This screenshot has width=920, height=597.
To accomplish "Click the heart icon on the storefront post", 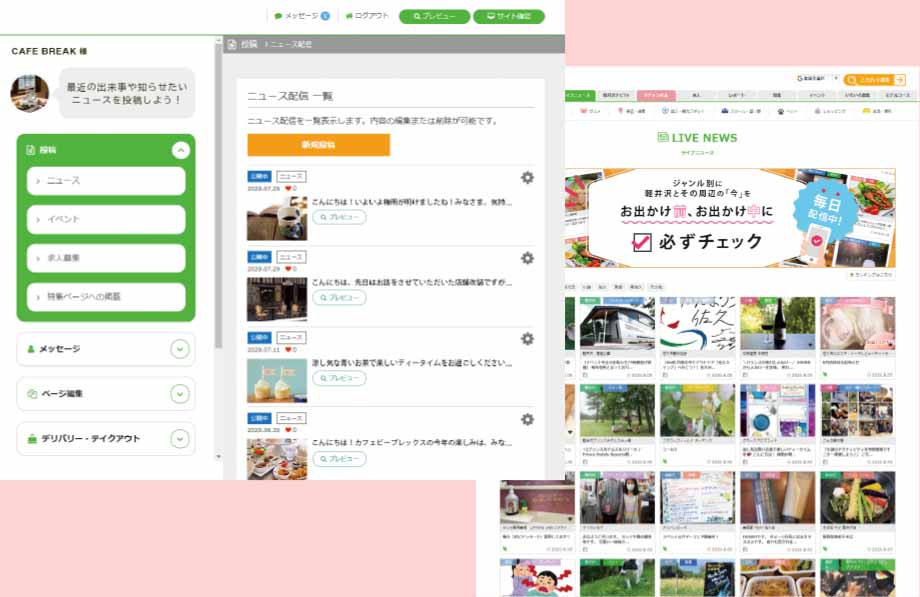I will point(288,269).
